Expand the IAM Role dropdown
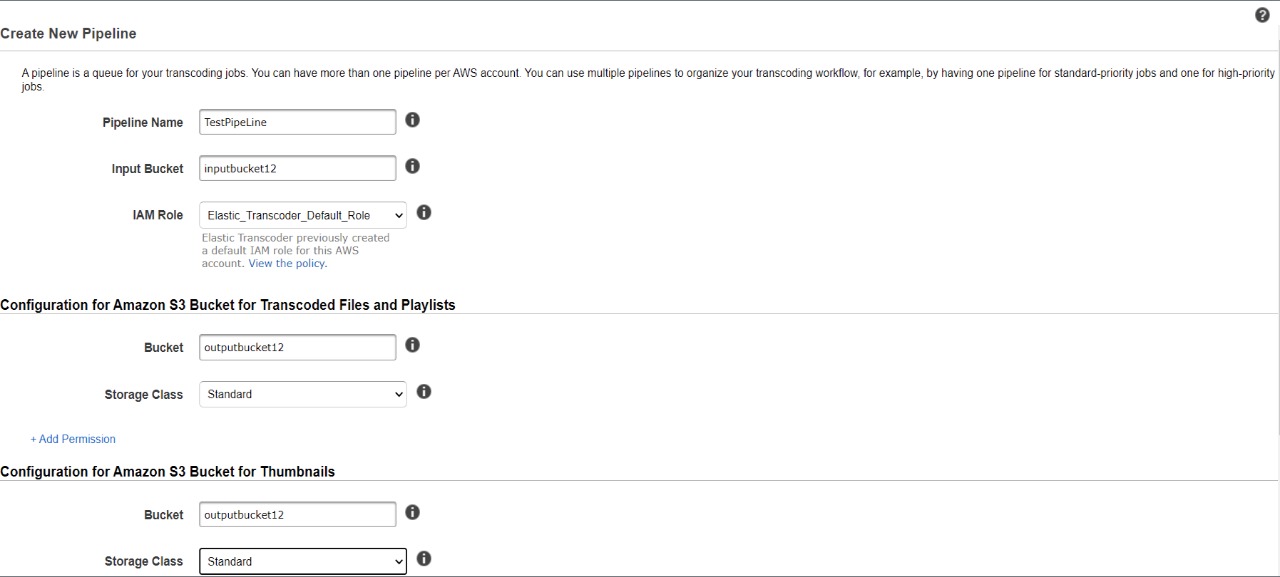Image resolution: width=1280 pixels, height=577 pixels. click(303, 215)
